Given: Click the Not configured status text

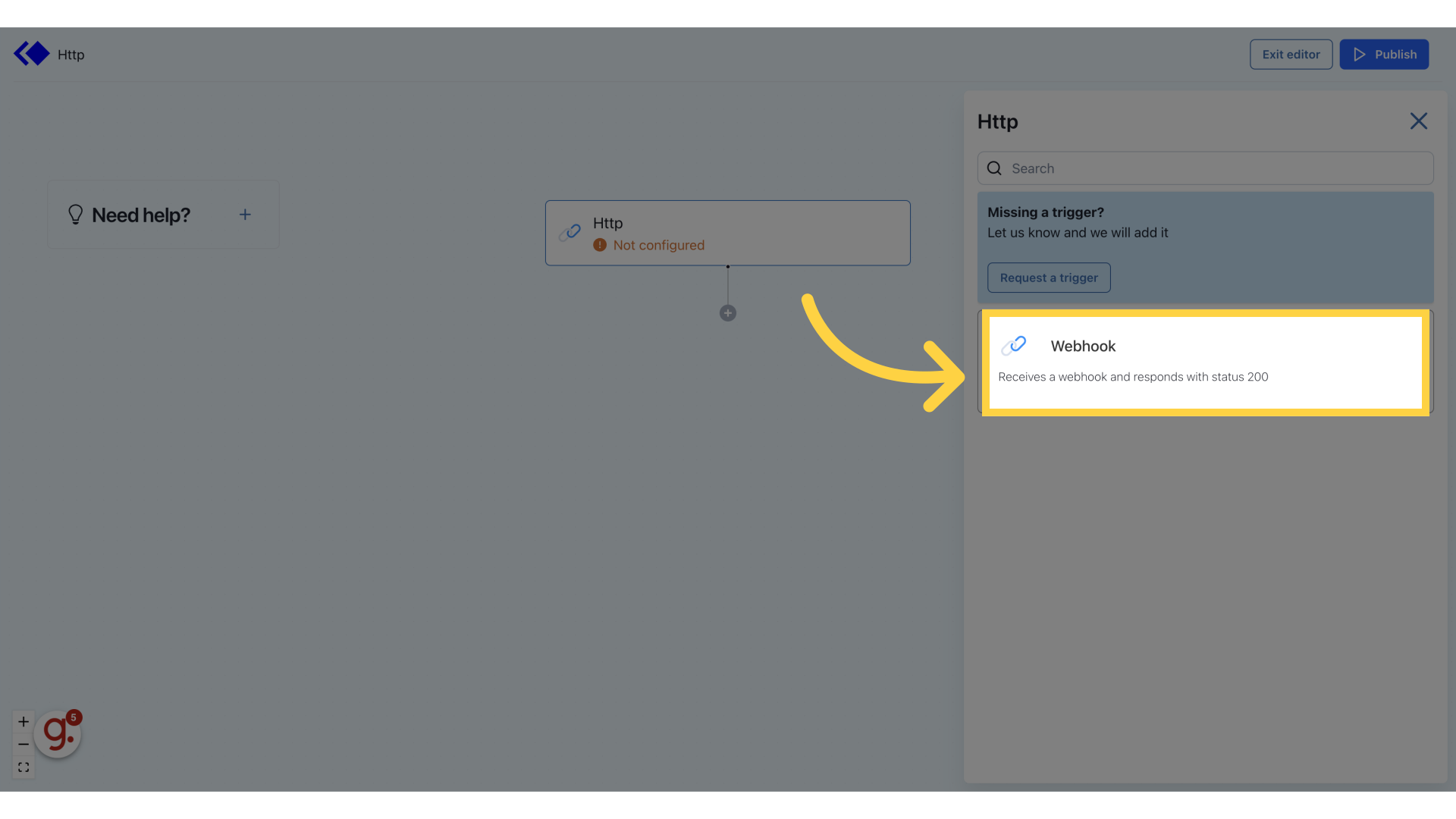Looking at the screenshot, I should point(658,245).
